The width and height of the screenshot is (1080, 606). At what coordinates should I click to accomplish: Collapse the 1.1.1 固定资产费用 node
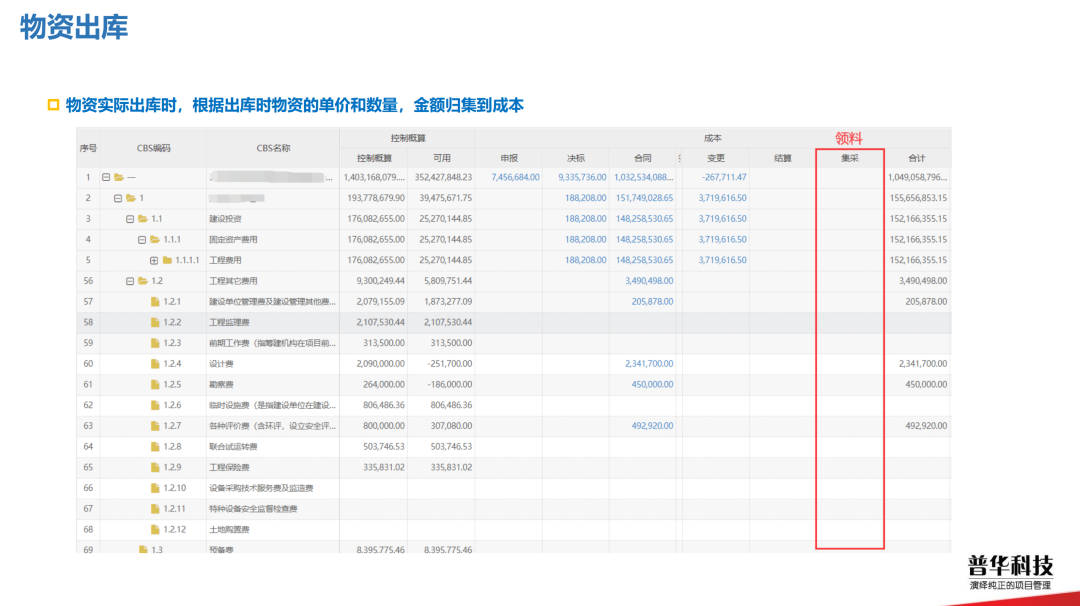tap(142, 240)
